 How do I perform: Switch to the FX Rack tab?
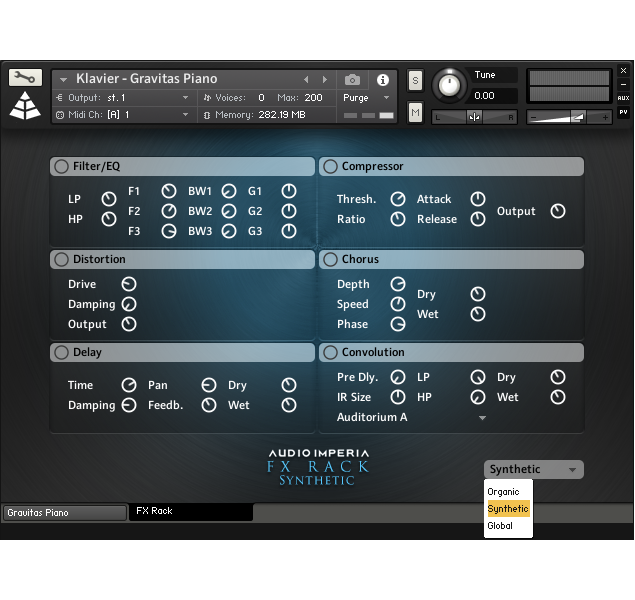(x=191, y=511)
